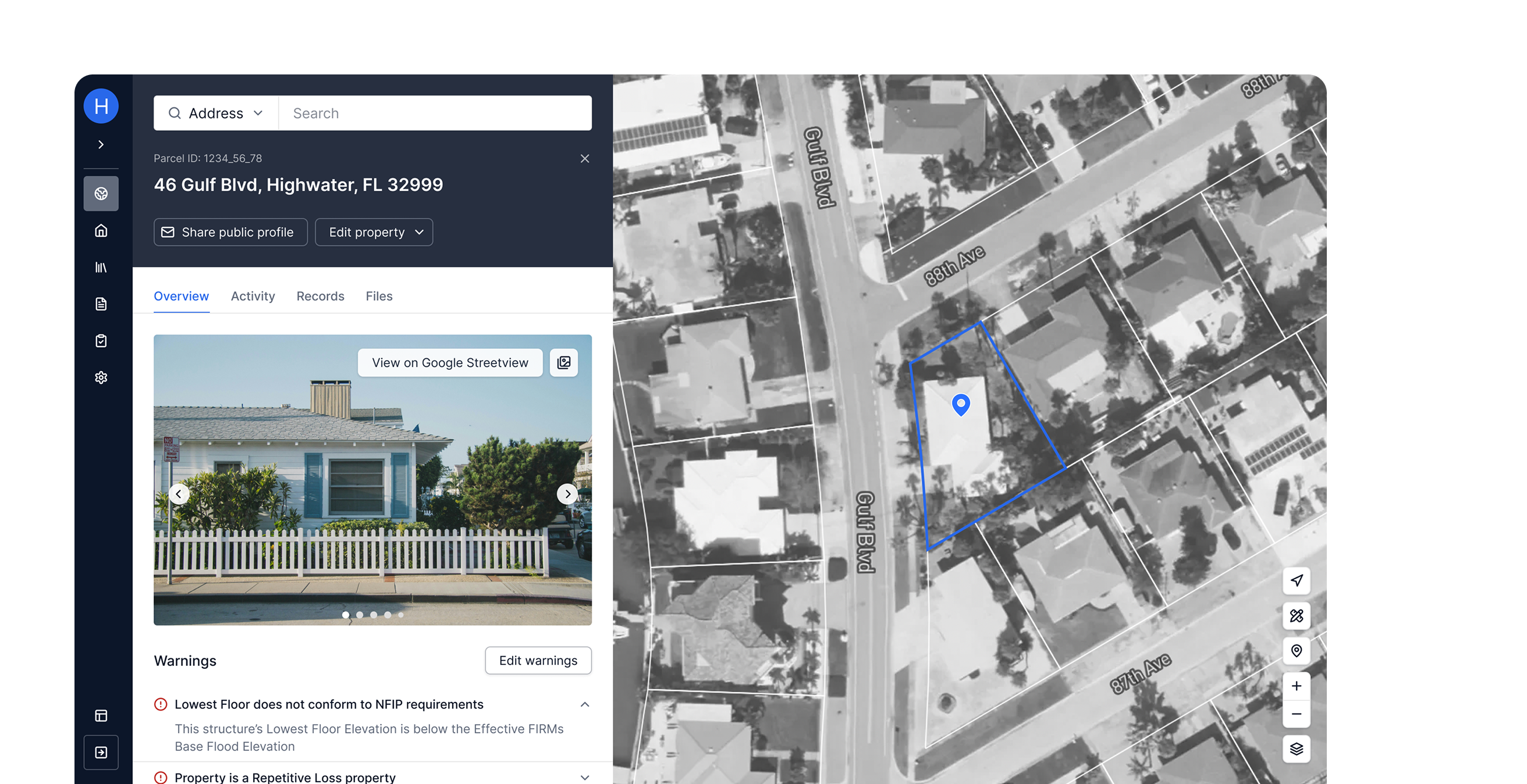
Task: Open the Edit property dropdown
Action: tap(374, 232)
